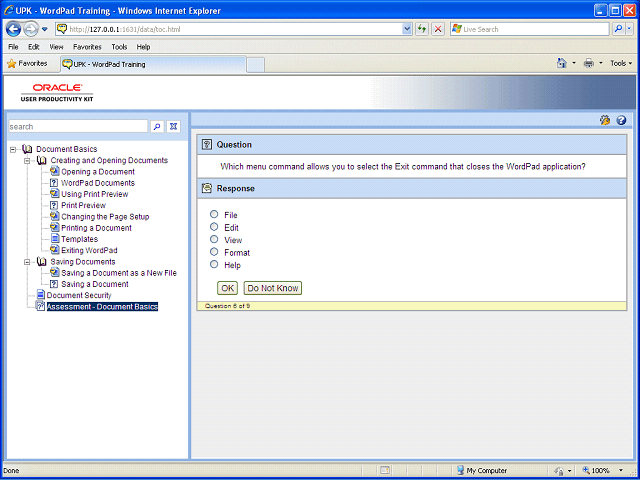This screenshot has width=640, height=480.
Task: Click the Question section icon
Action: (207, 144)
